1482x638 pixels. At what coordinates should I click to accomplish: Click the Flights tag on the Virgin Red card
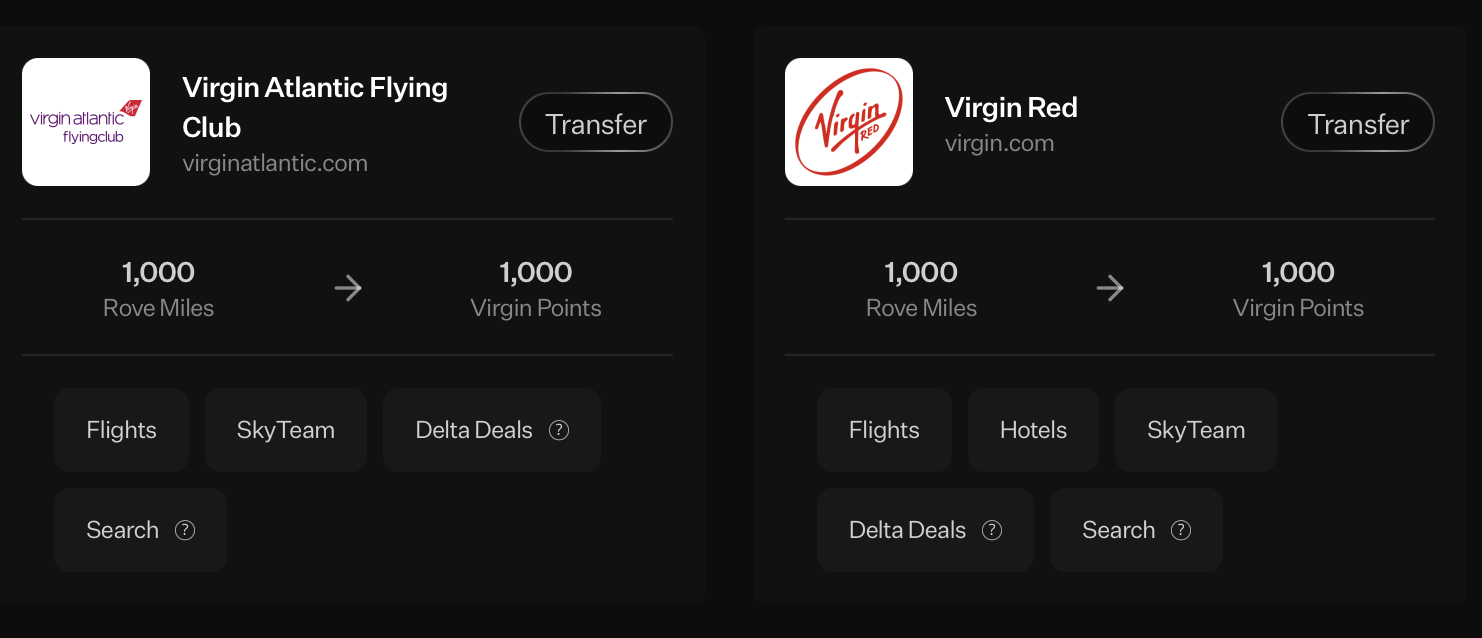coord(884,429)
